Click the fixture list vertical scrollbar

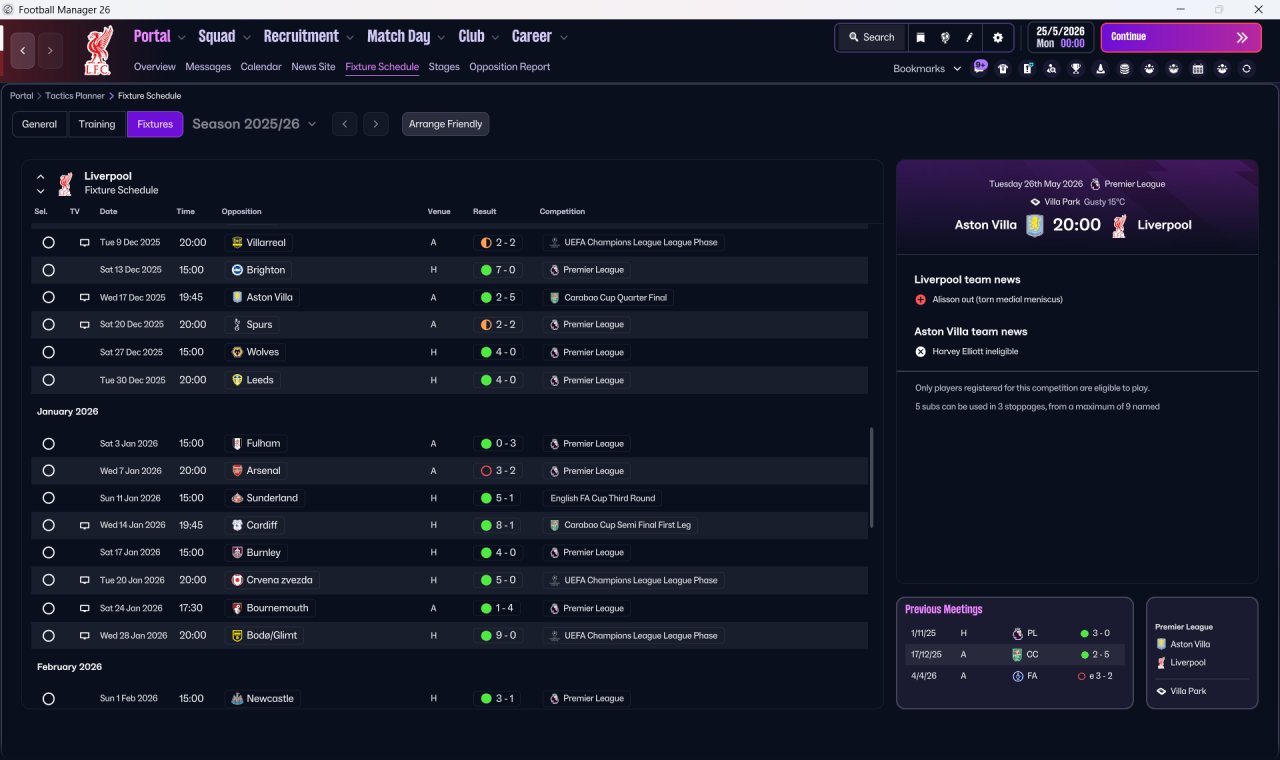click(x=872, y=478)
